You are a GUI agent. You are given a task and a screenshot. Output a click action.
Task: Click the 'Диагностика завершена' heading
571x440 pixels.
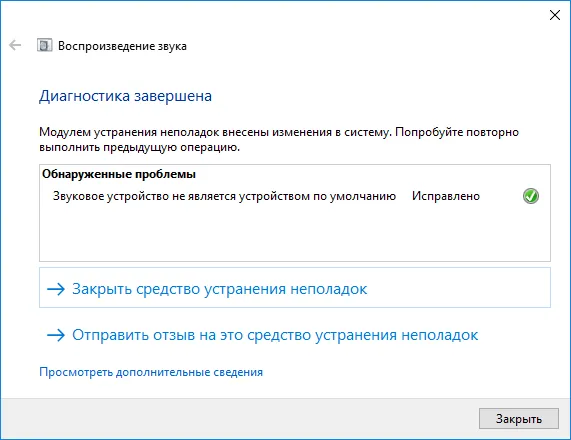[x=125, y=96]
